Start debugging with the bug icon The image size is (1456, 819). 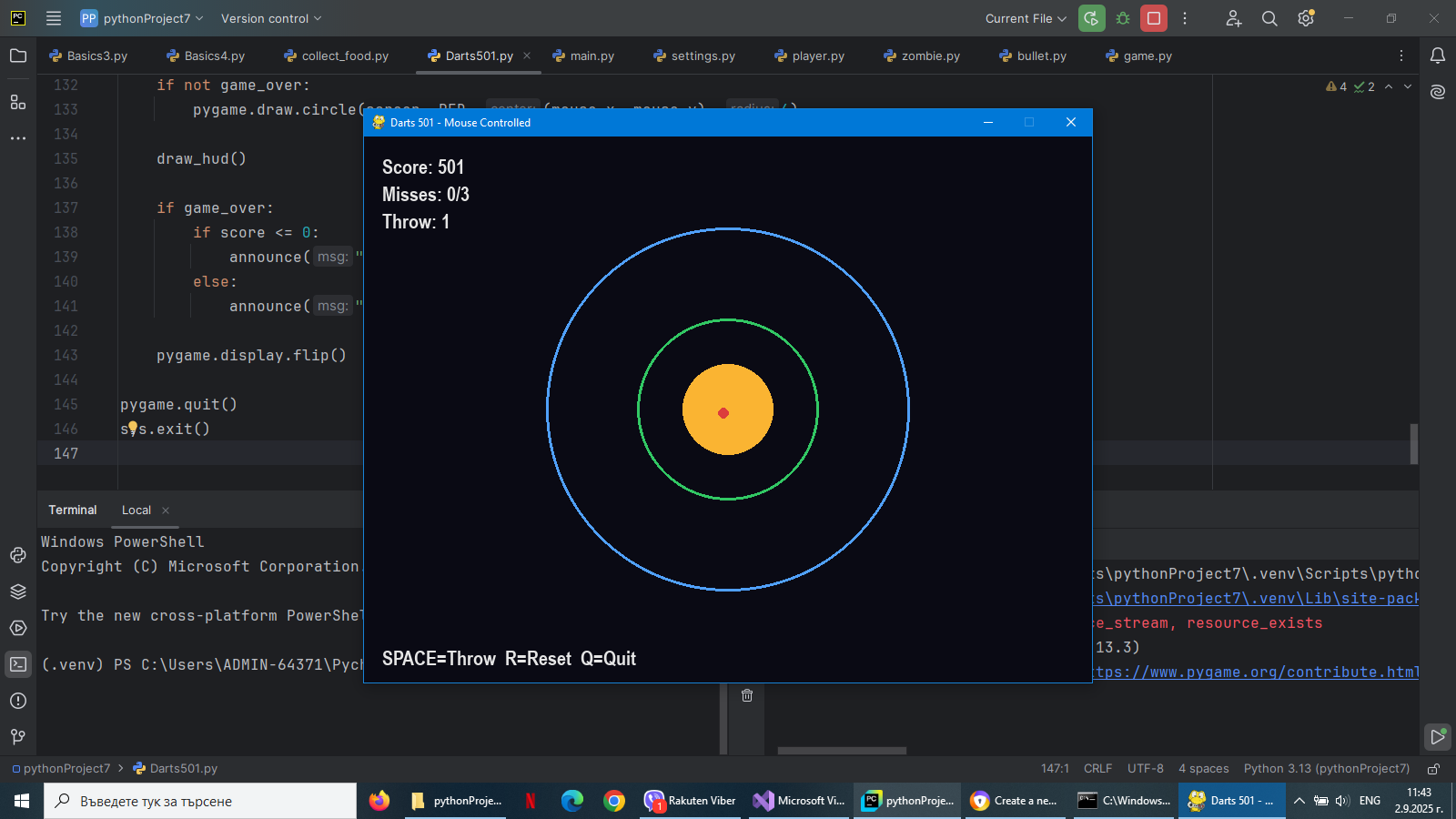1123,18
